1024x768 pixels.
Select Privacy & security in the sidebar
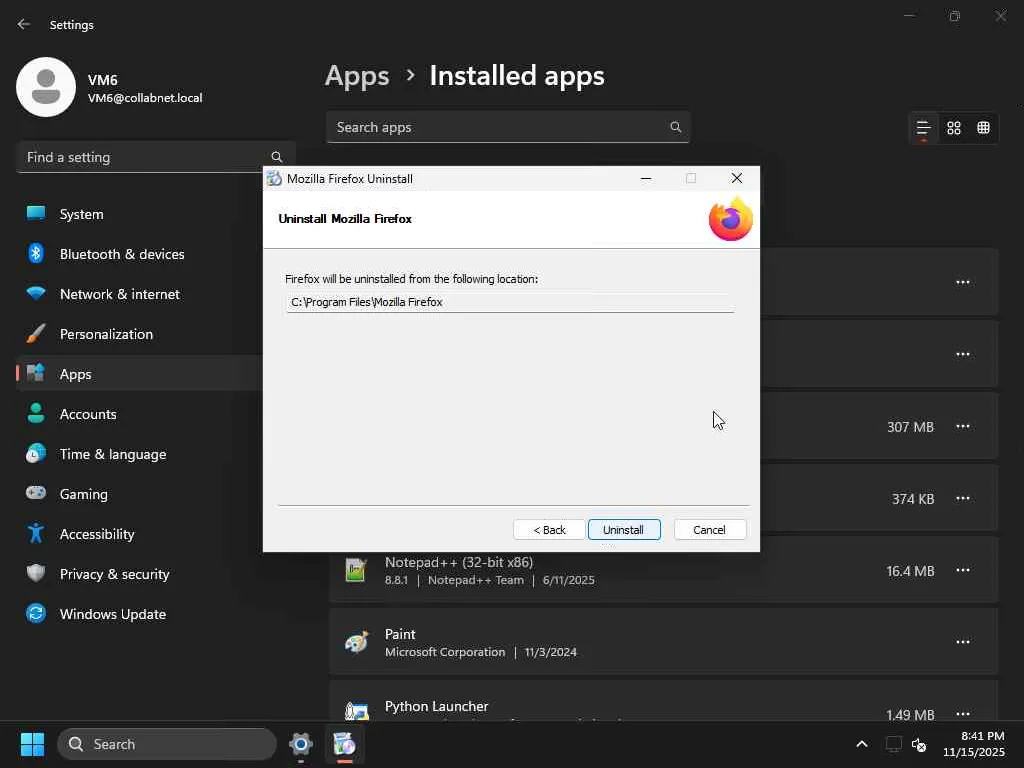[114, 574]
